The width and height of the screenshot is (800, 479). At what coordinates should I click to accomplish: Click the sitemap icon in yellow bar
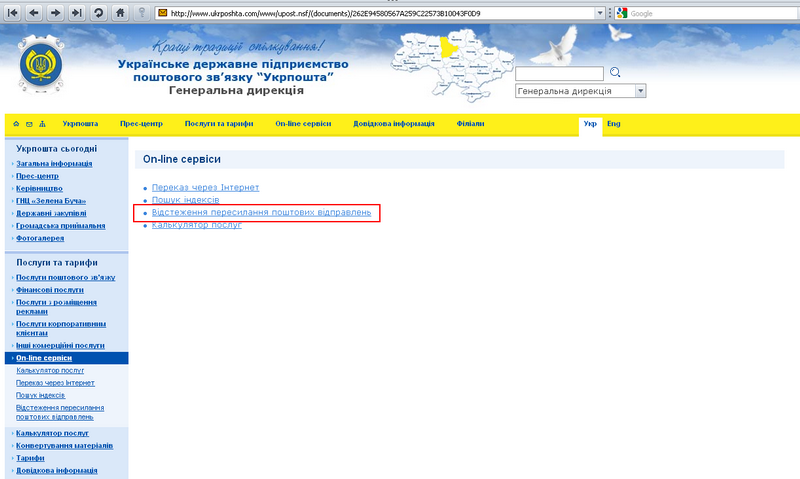click(x=42, y=124)
